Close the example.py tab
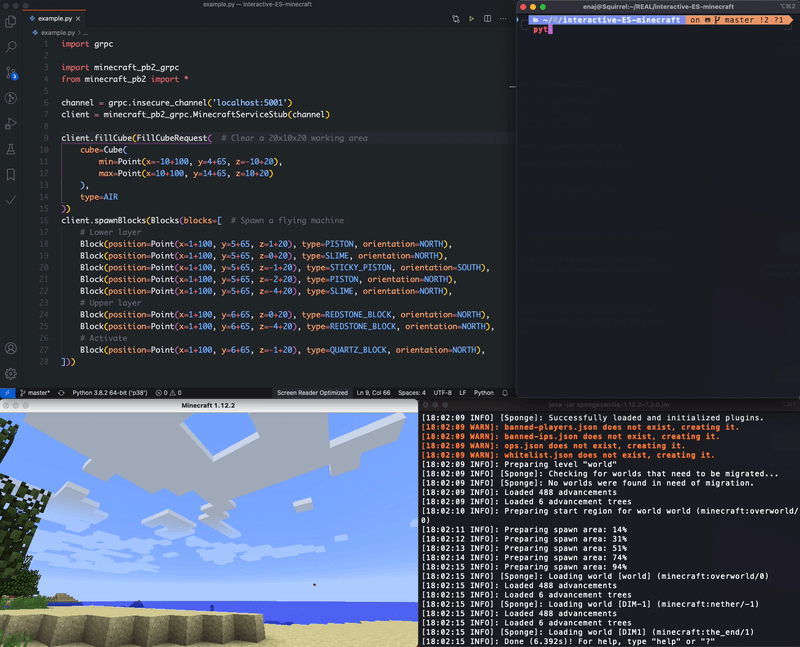Viewport: 800px width, 647px height. (x=78, y=19)
